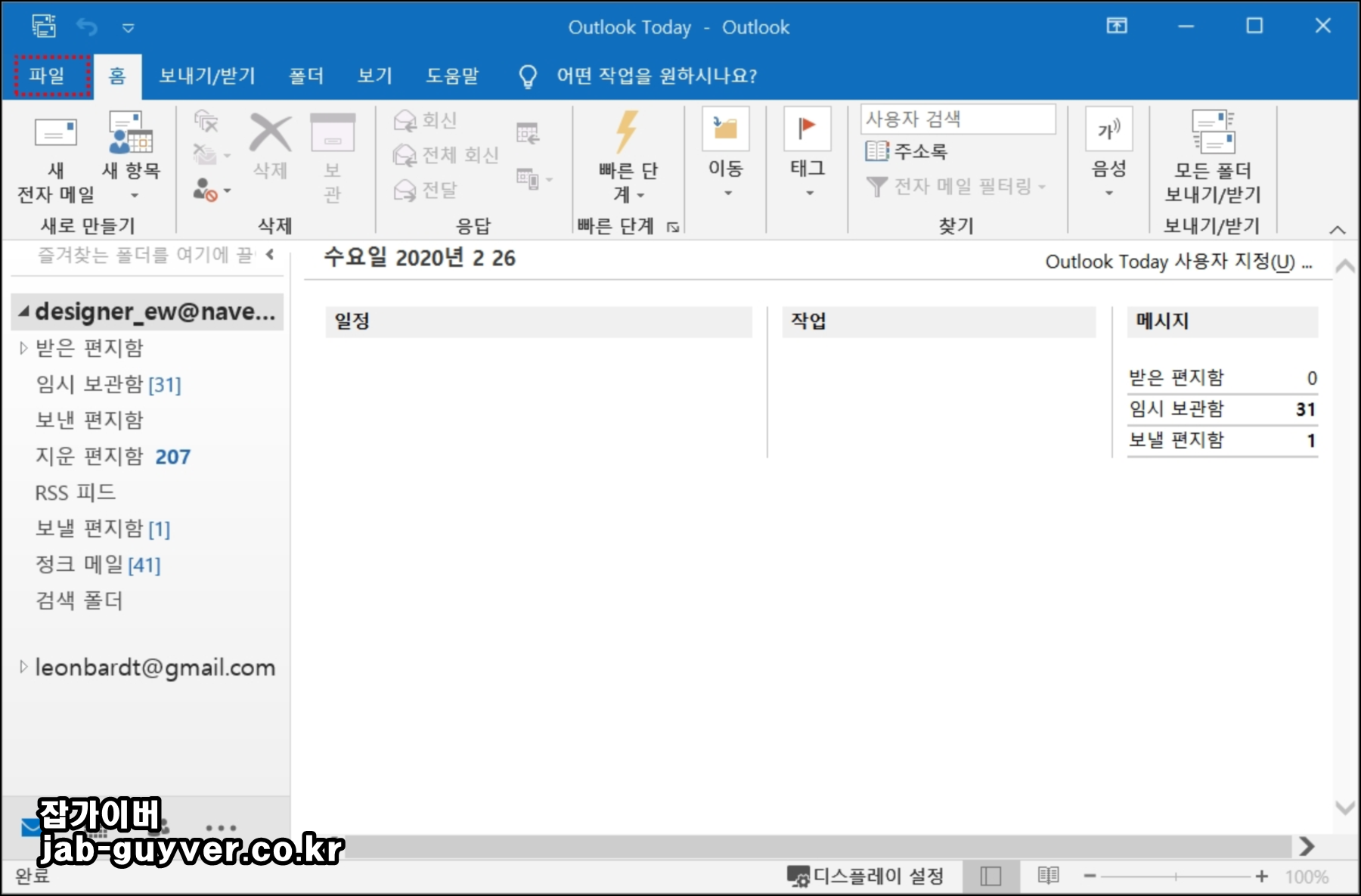1361x896 pixels.
Task: Open the Help (도움말) tab
Action: (x=452, y=76)
